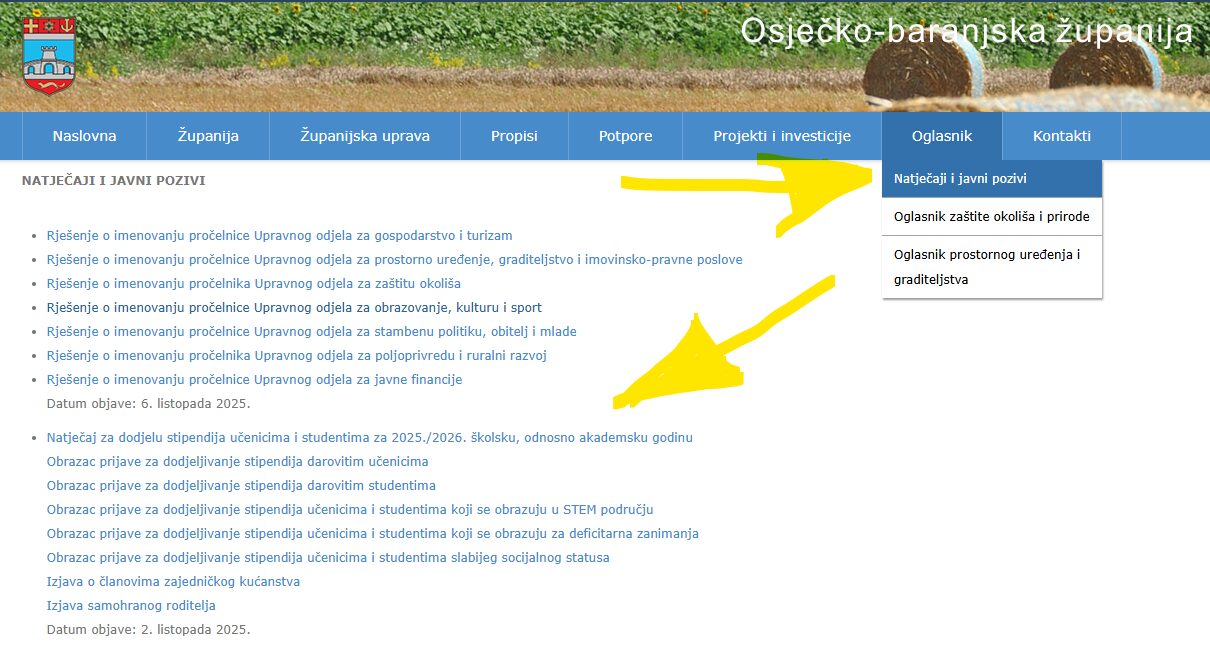Open decision for javne financije department

[x=254, y=380]
